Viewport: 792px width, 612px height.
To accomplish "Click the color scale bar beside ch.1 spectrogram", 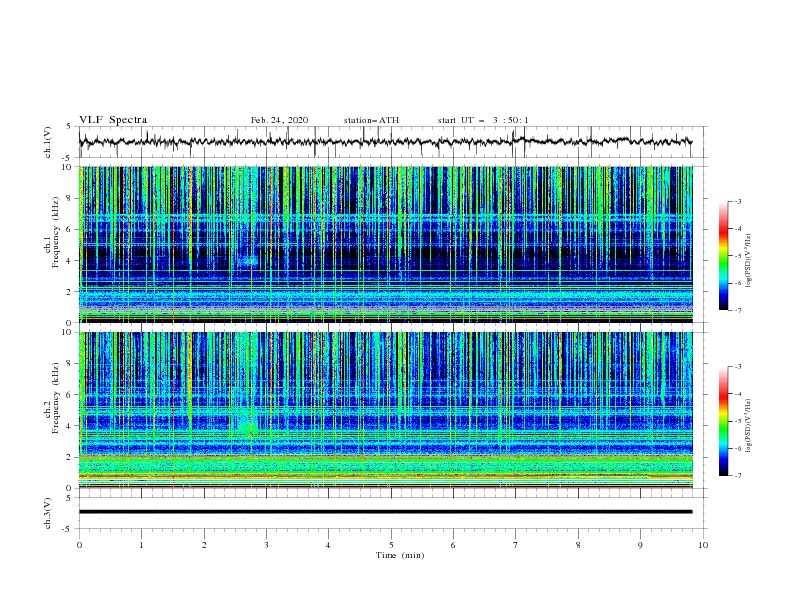I will pos(724,255).
